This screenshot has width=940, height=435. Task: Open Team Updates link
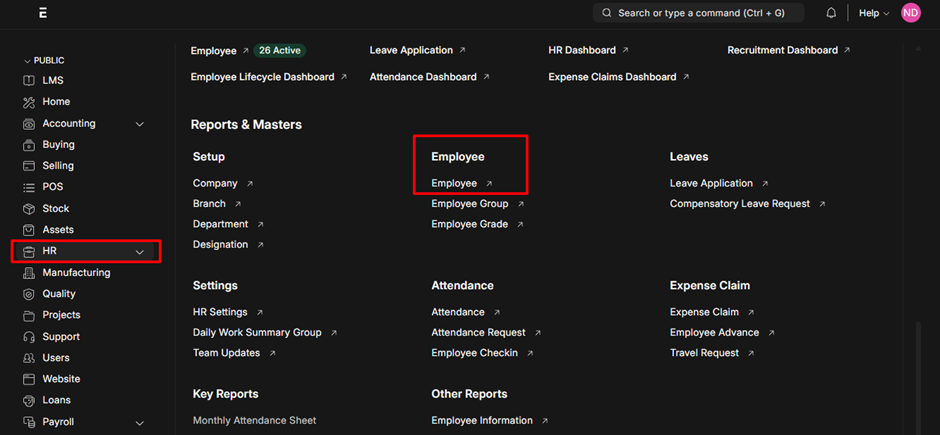(x=226, y=353)
